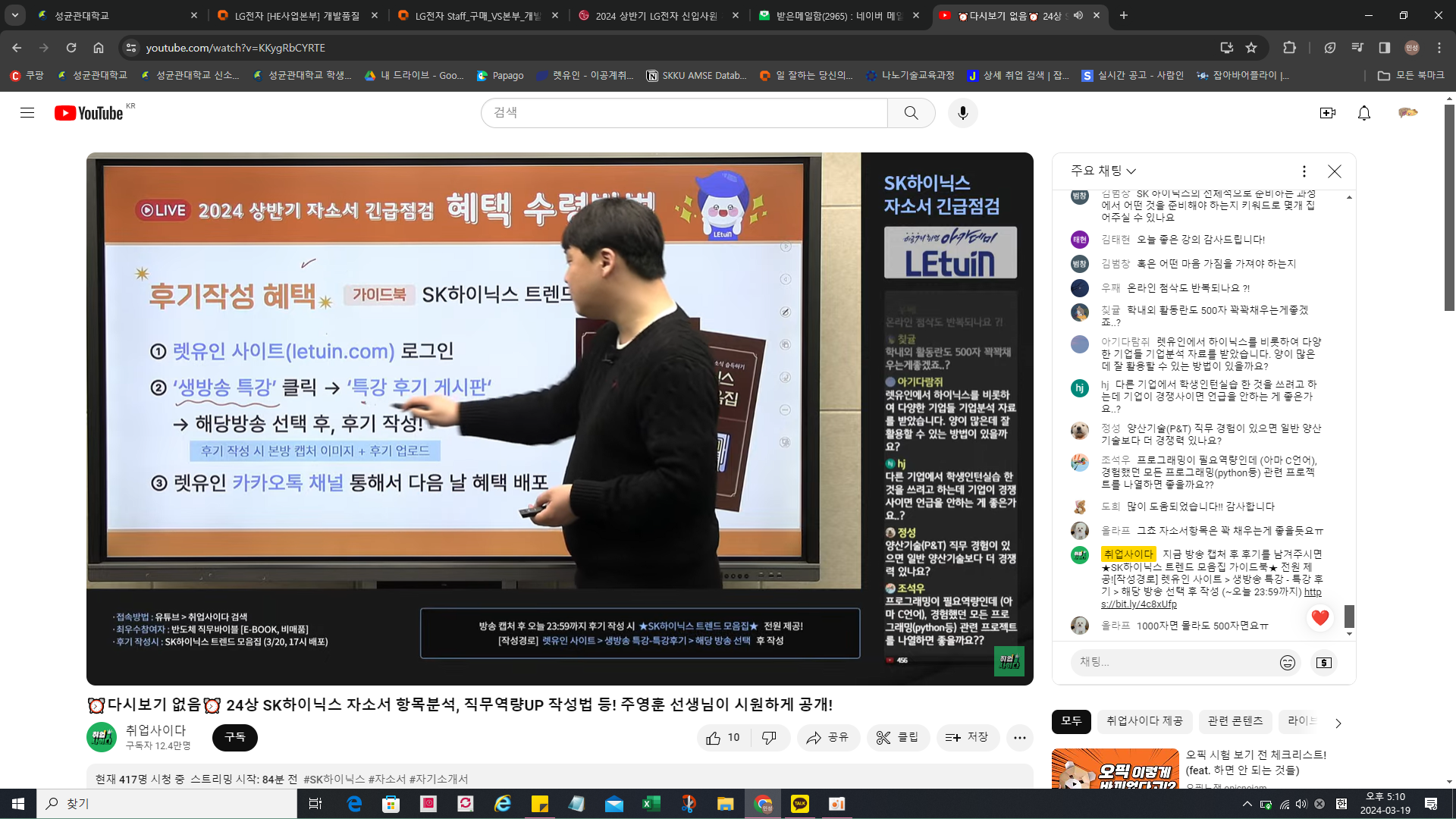Viewport: 1456px width, 819px height.
Task: Go back in browser history
Action: tap(17, 48)
